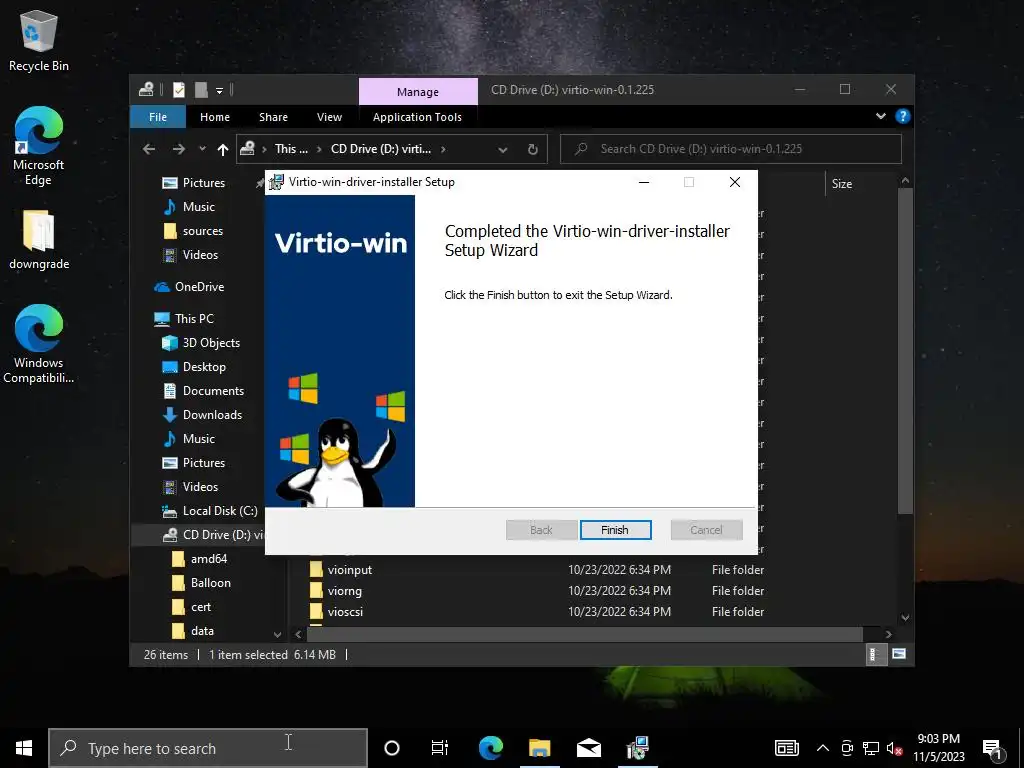Click 'This ...' breadcrumb in address bar
Viewport: 1024px width, 768px height.
pos(291,149)
